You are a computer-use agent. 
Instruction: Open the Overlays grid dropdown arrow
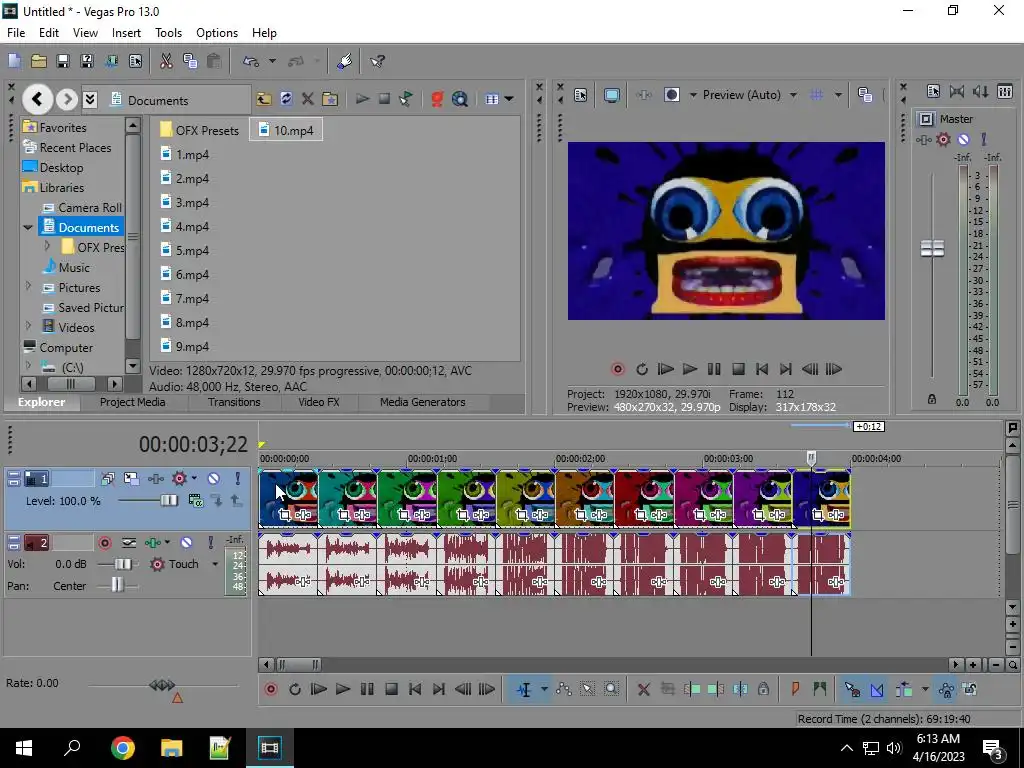point(838,95)
